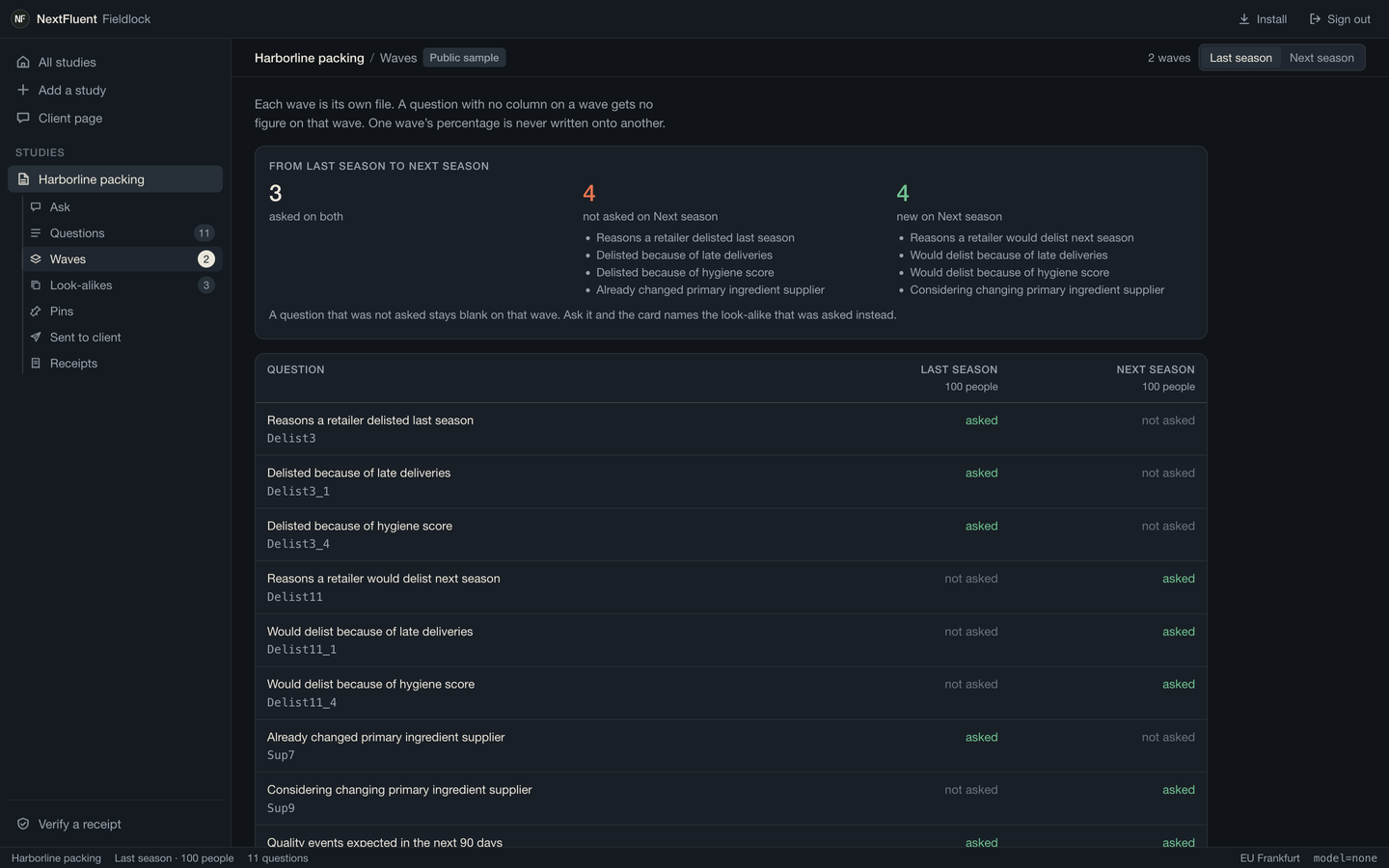Image resolution: width=1389 pixels, height=868 pixels.
Task: Click the Delist11_4 variable code
Action: coord(302,703)
